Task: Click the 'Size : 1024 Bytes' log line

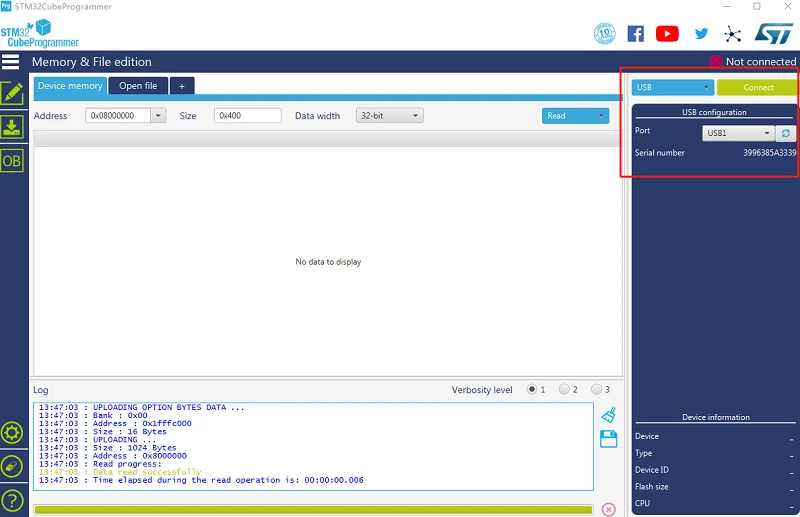Action: coord(108,448)
